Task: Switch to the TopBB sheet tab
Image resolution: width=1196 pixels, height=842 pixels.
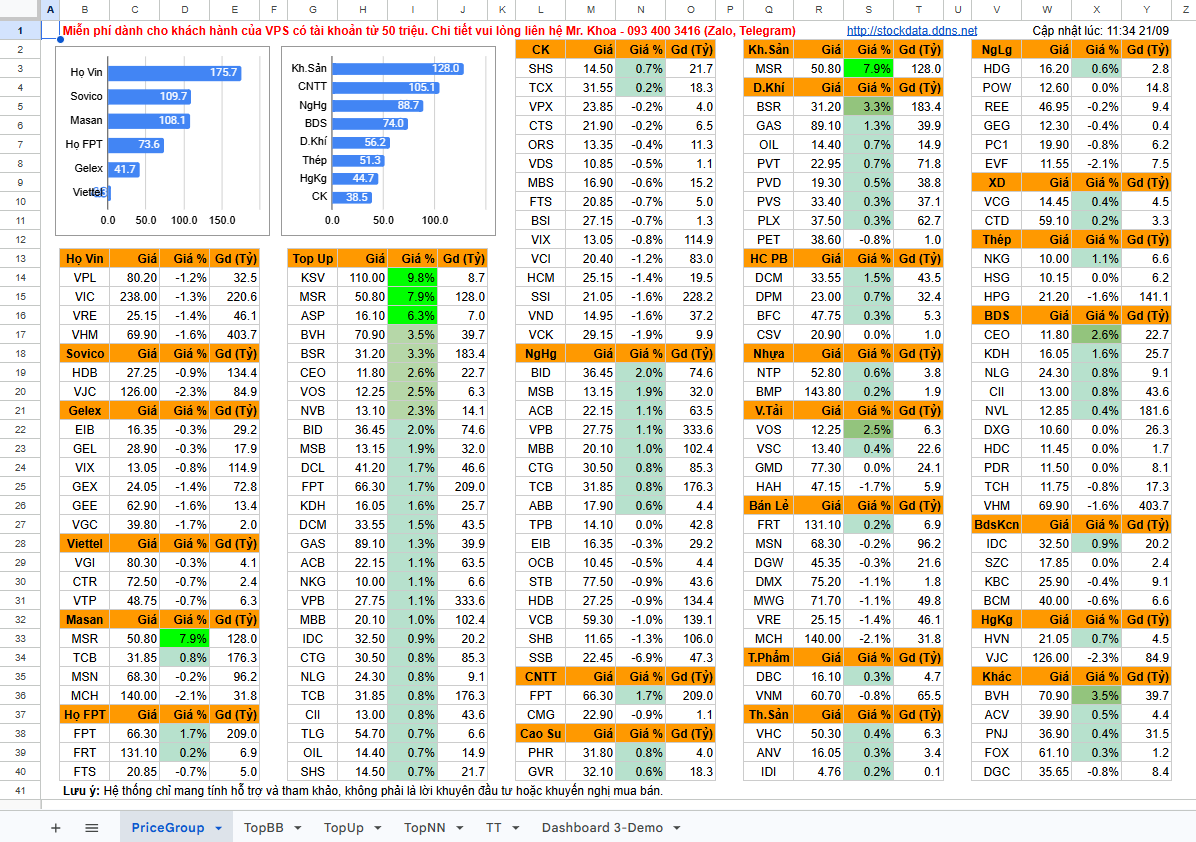Action: 263,828
